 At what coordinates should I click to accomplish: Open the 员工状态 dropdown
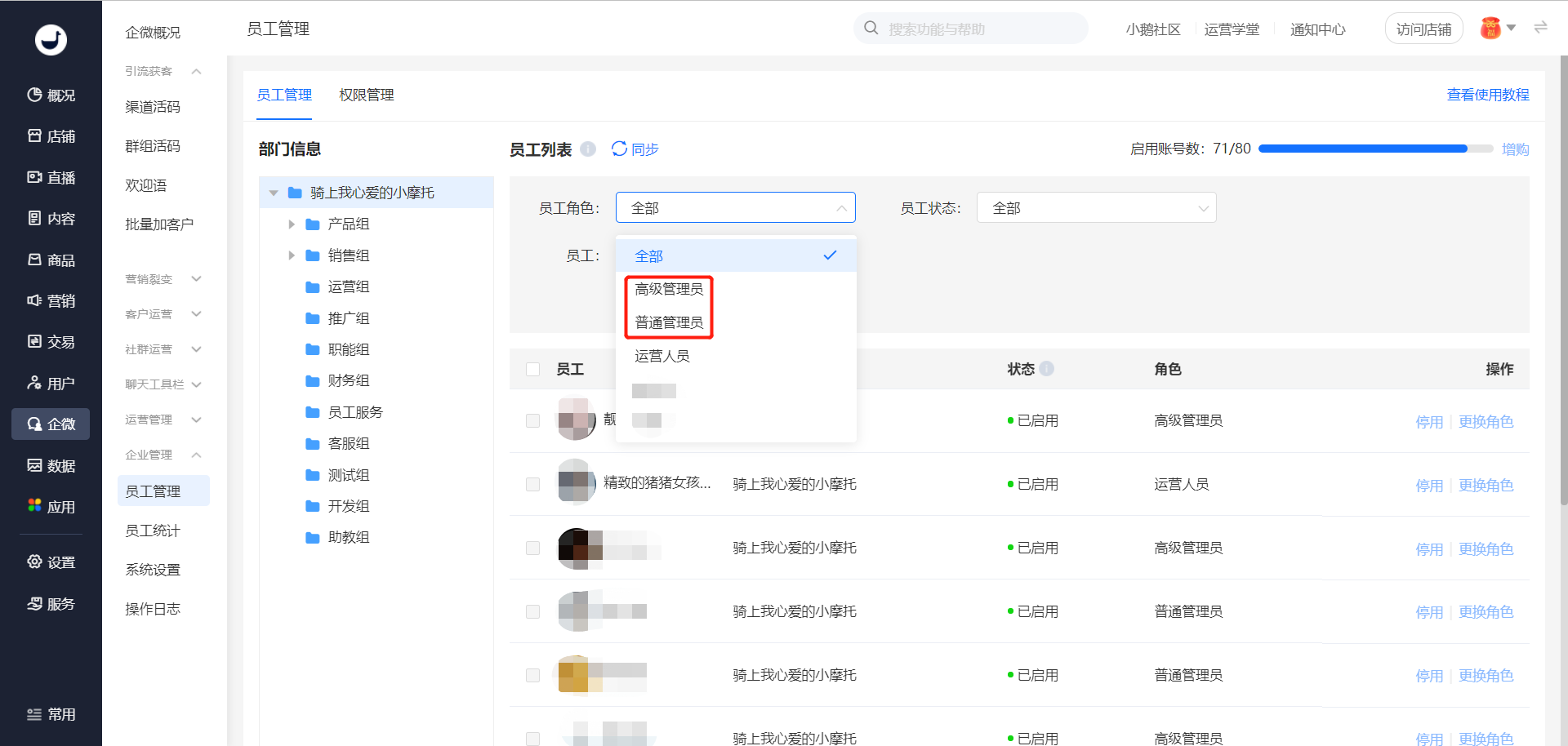tap(1096, 207)
